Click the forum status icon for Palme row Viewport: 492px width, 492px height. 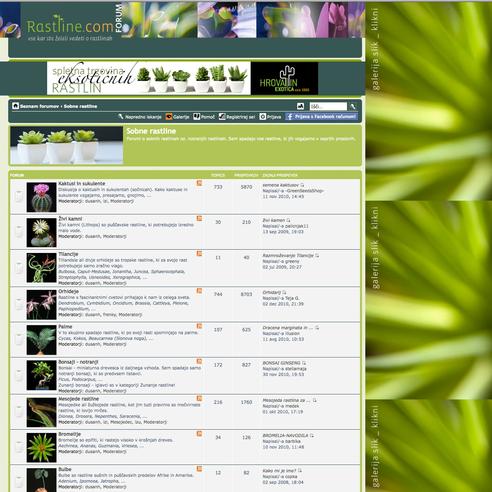(x=19, y=339)
